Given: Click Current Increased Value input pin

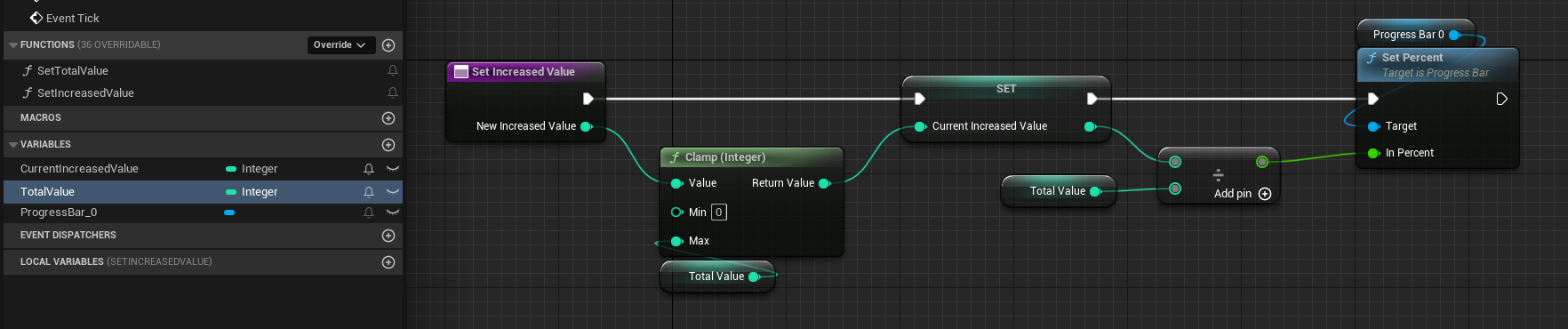Looking at the screenshot, I should [920, 126].
